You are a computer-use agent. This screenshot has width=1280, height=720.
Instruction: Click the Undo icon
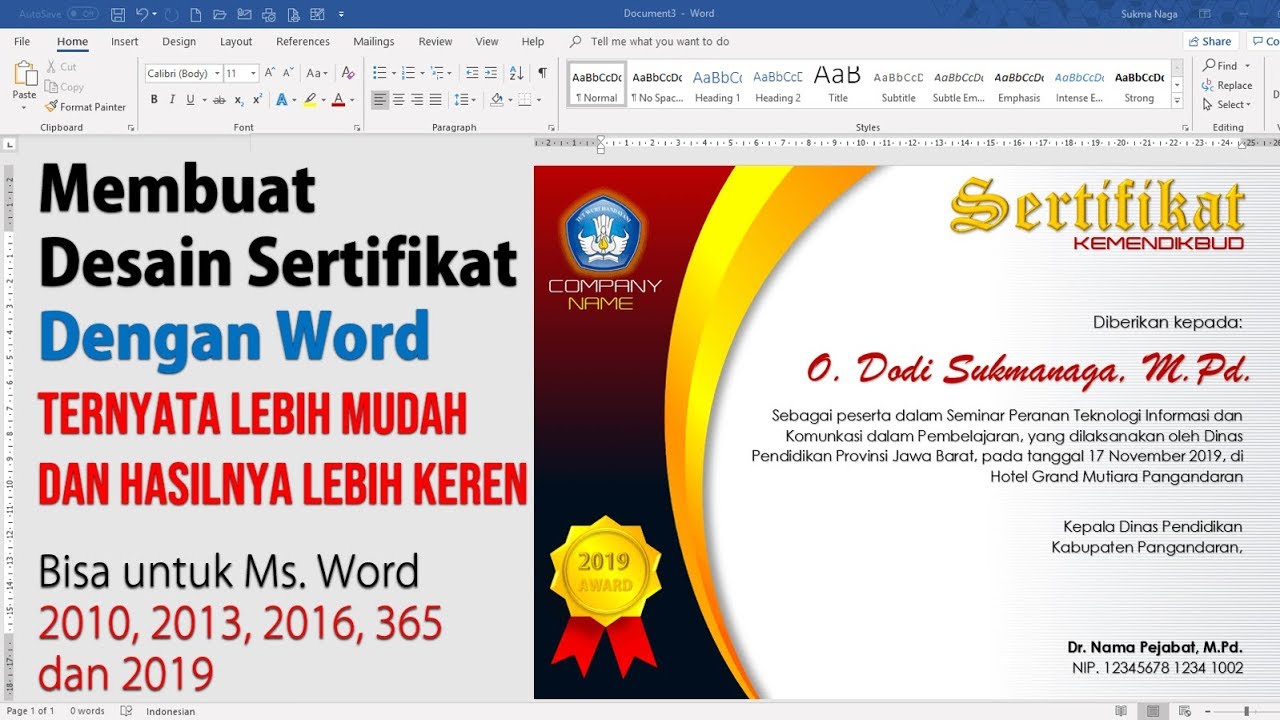pyautogui.click(x=142, y=15)
